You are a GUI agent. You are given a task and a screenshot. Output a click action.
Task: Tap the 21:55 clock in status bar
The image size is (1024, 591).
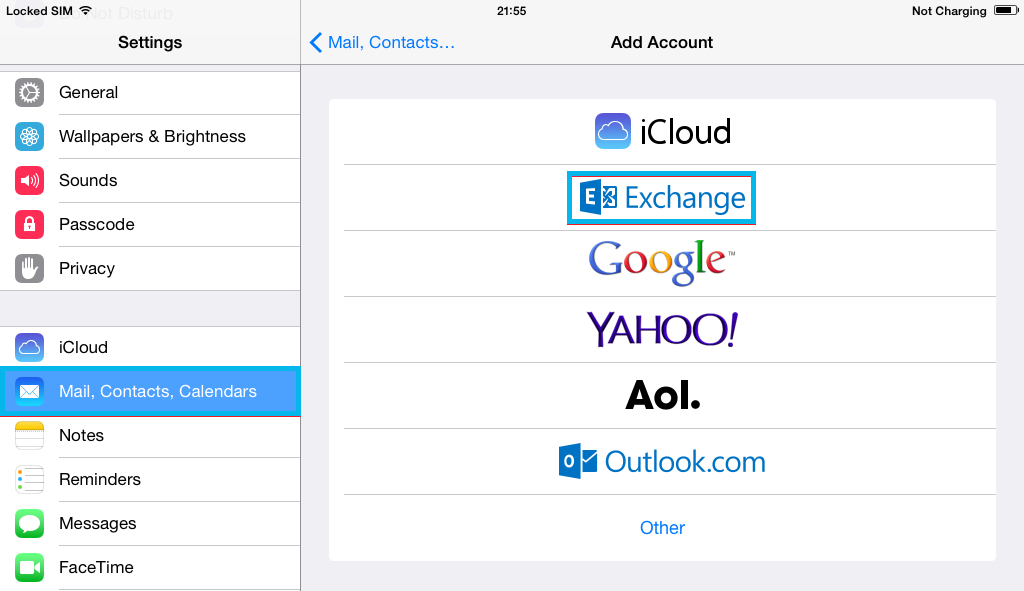point(511,10)
